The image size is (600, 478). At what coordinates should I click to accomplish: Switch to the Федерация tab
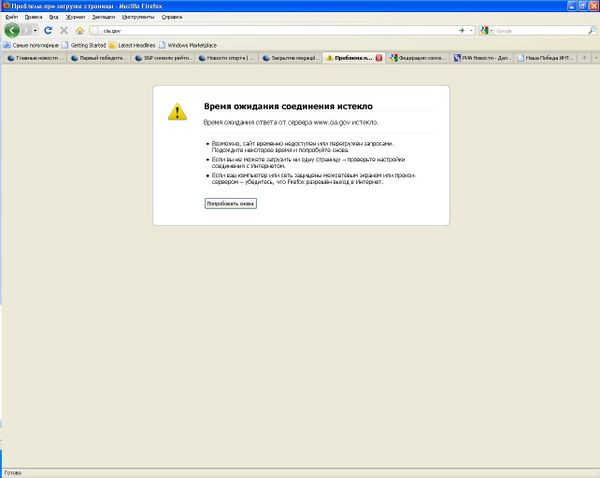(x=418, y=58)
